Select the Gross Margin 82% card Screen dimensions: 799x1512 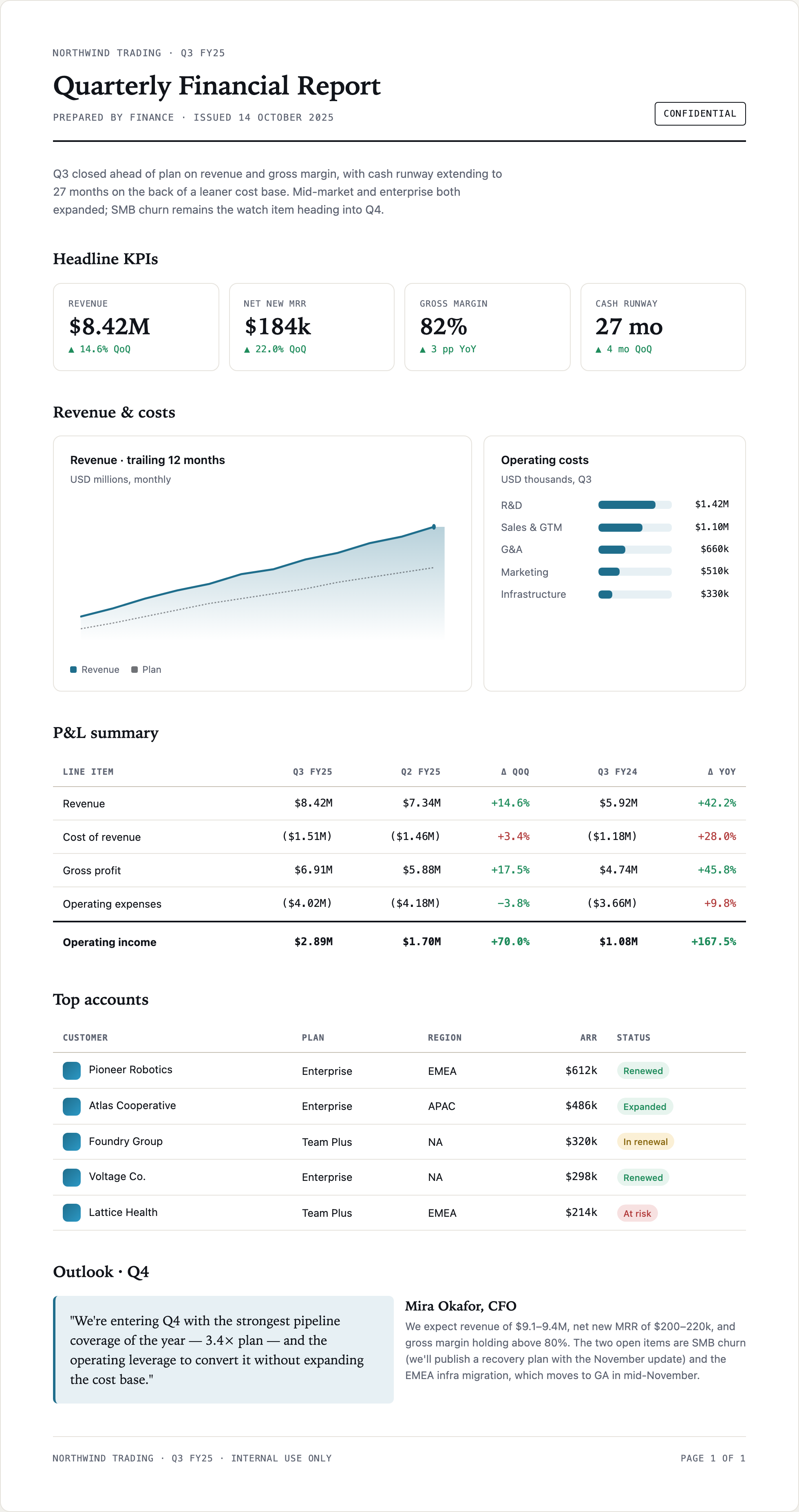pos(488,327)
